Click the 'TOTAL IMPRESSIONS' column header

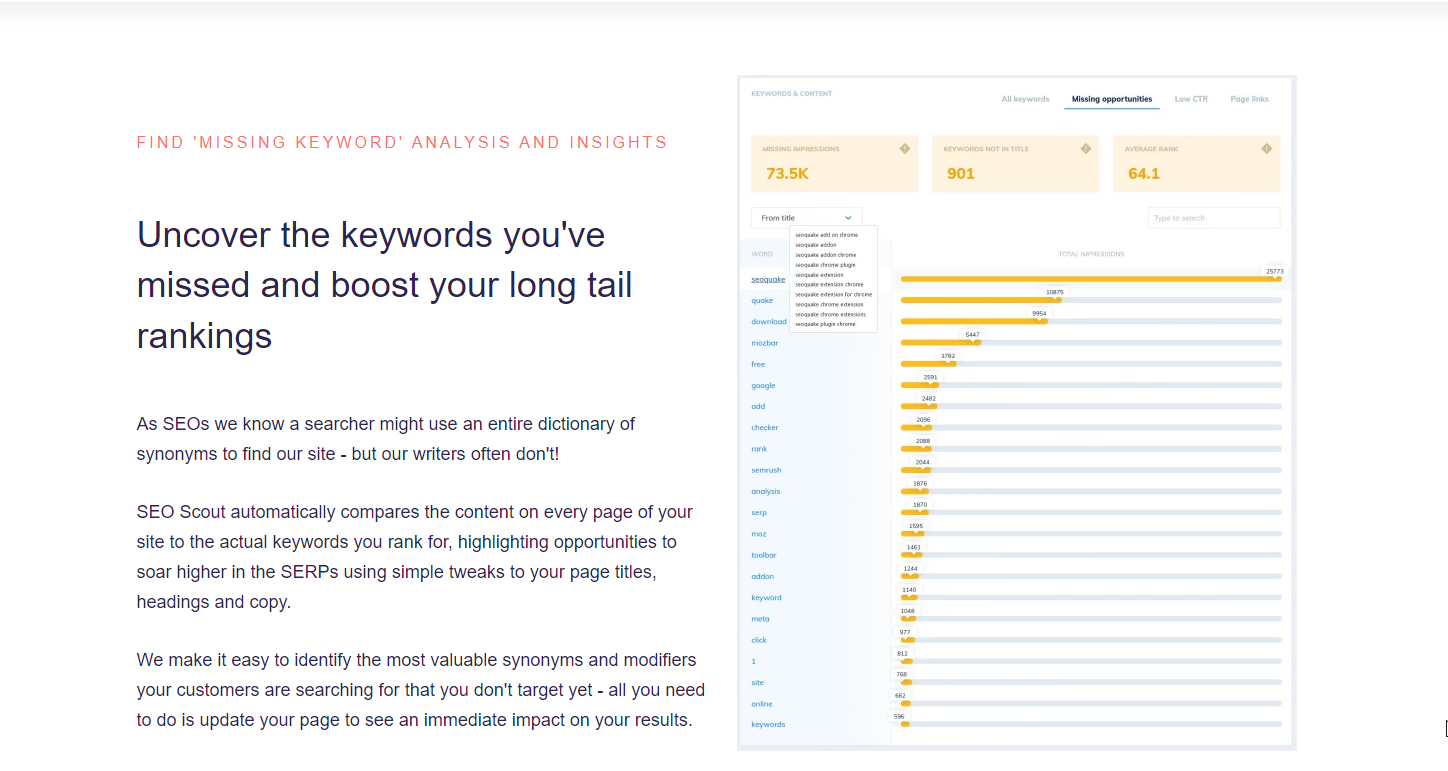pyautogui.click(x=1091, y=254)
